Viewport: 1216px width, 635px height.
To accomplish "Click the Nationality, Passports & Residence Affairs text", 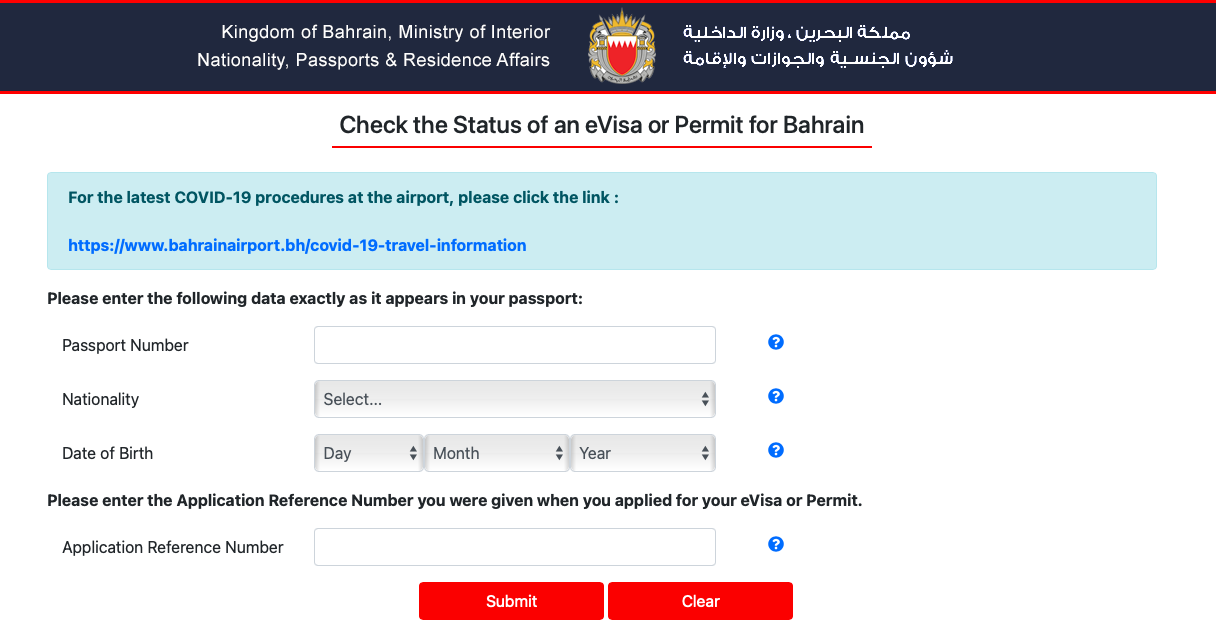I will pos(372,60).
